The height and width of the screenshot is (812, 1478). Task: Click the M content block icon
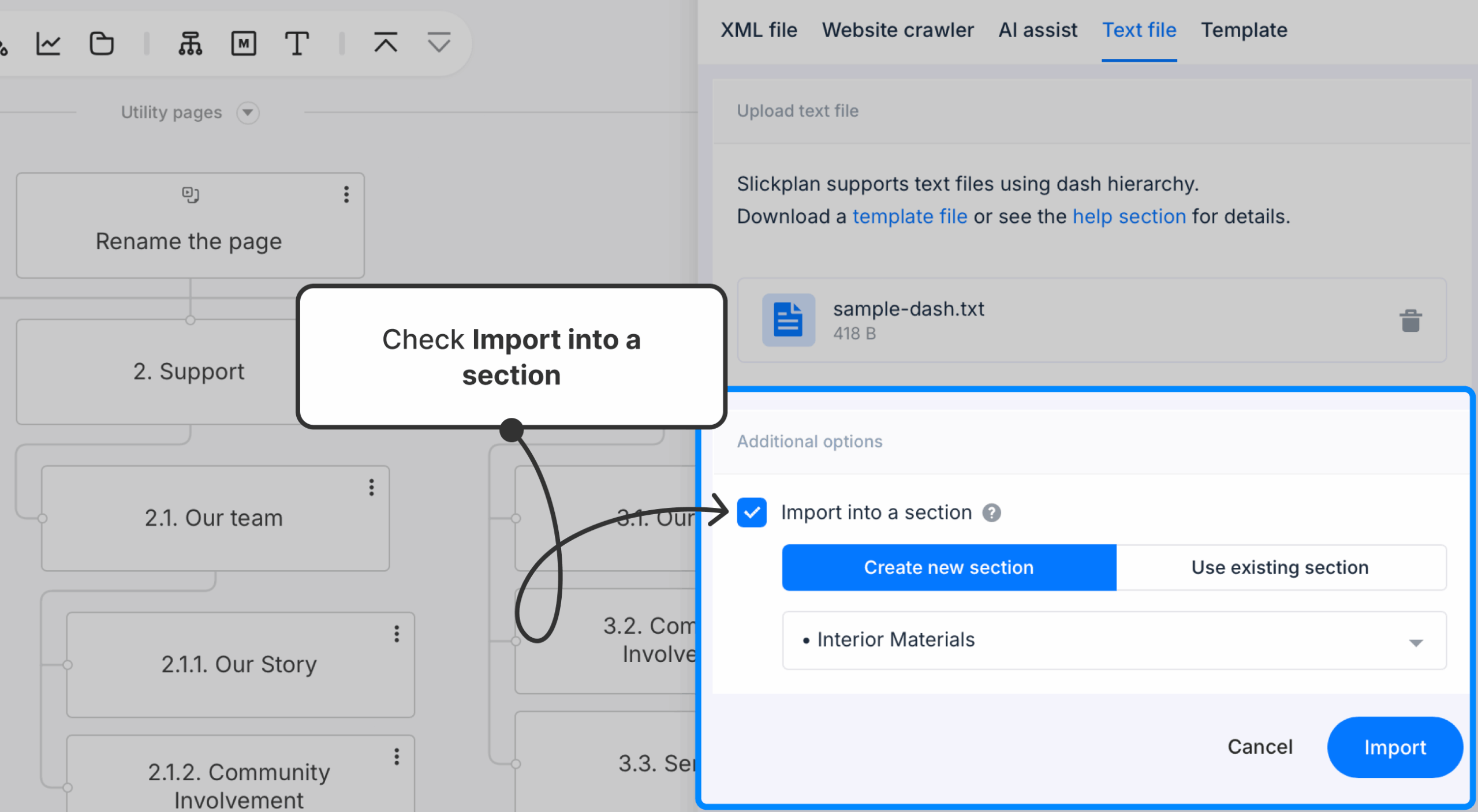click(244, 43)
